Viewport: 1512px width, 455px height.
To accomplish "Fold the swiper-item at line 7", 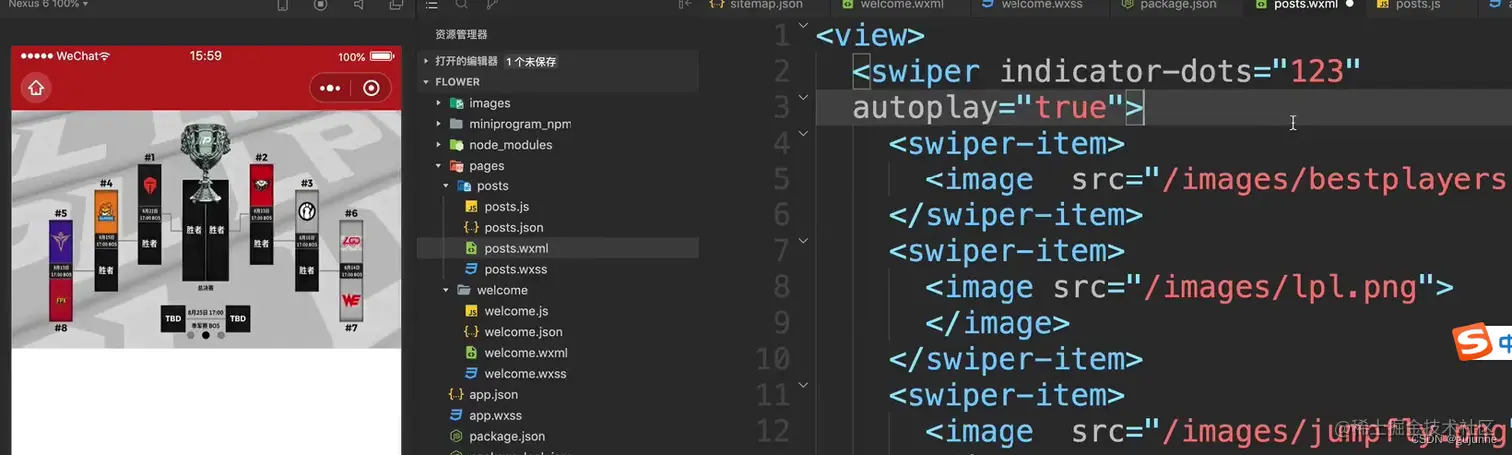I will 803,240.
